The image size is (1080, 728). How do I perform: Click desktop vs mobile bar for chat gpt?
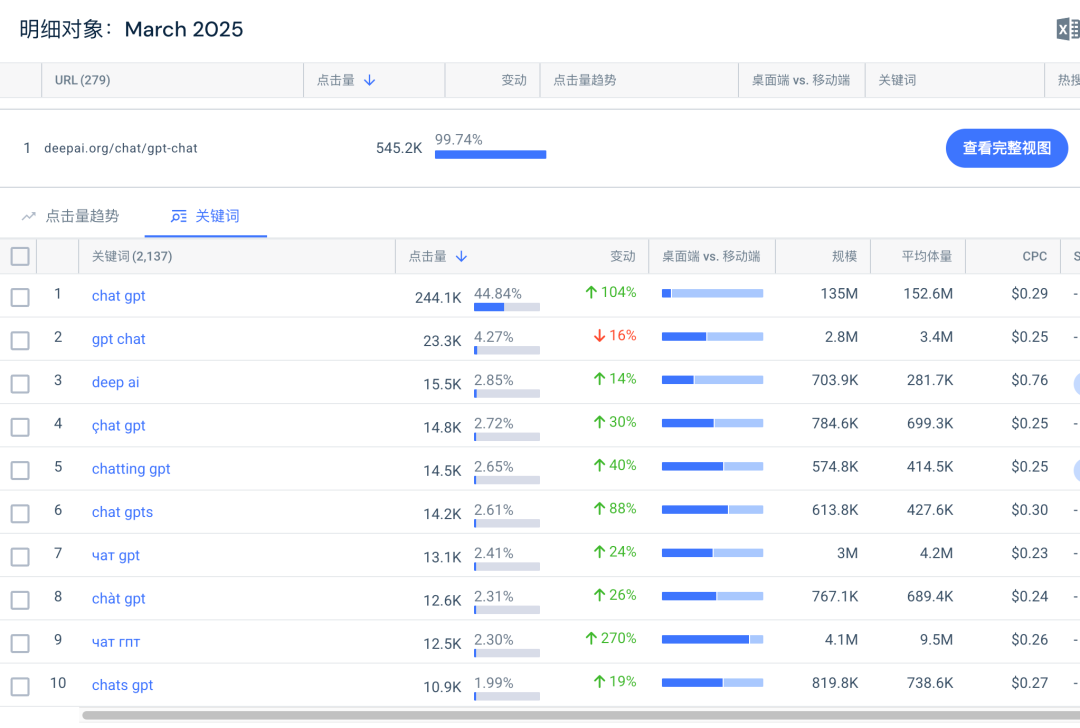click(712, 293)
